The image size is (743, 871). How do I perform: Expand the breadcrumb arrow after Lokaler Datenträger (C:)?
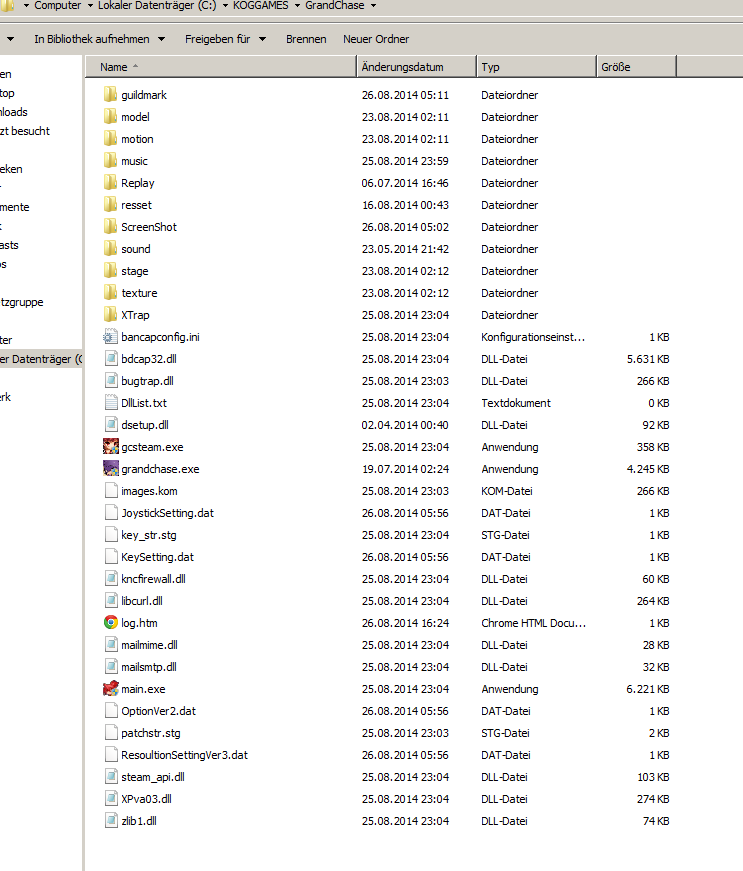tap(225, 6)
